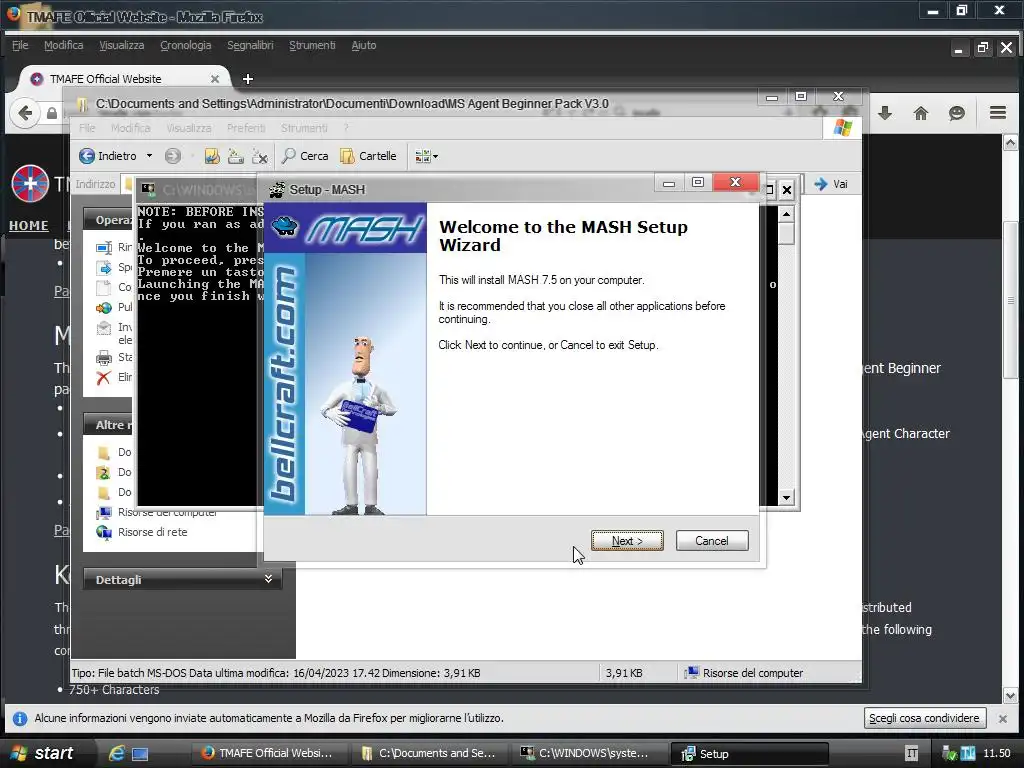Cancel the MASH Setup wizard
Viewport: 1024px width, 768px height.
coord(712,541)
